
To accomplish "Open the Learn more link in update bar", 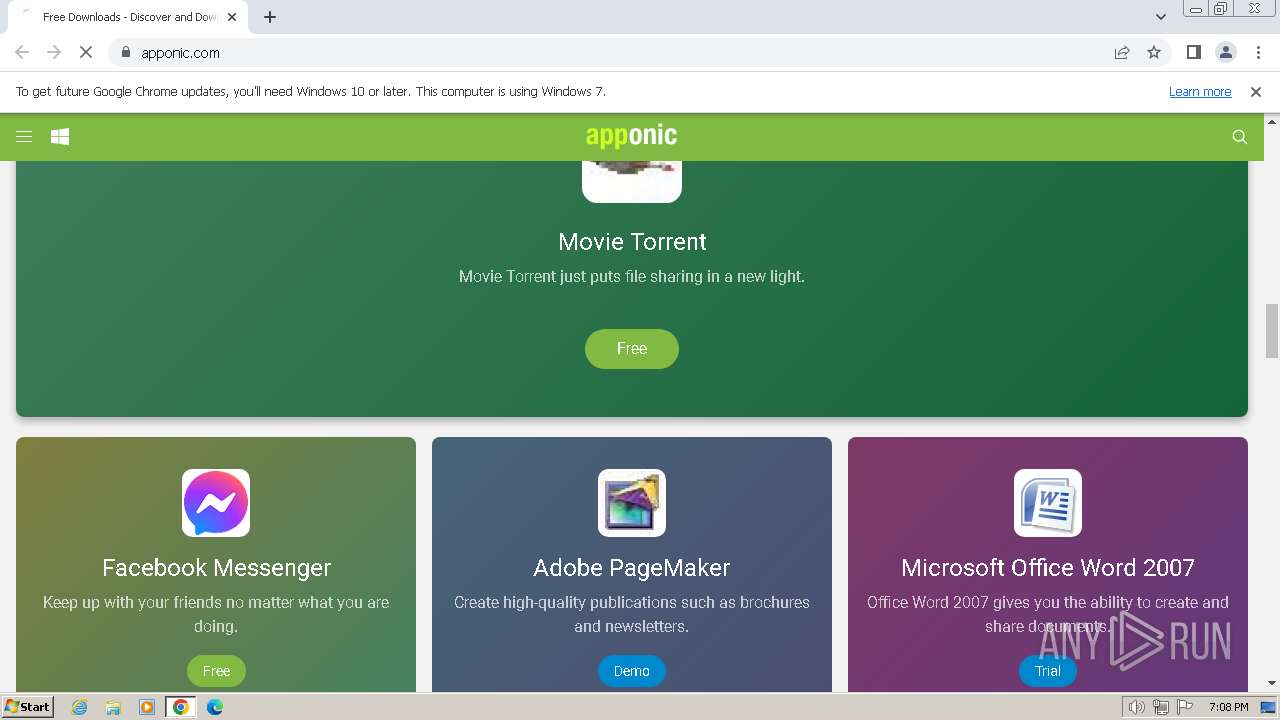I will (1200, 92).
